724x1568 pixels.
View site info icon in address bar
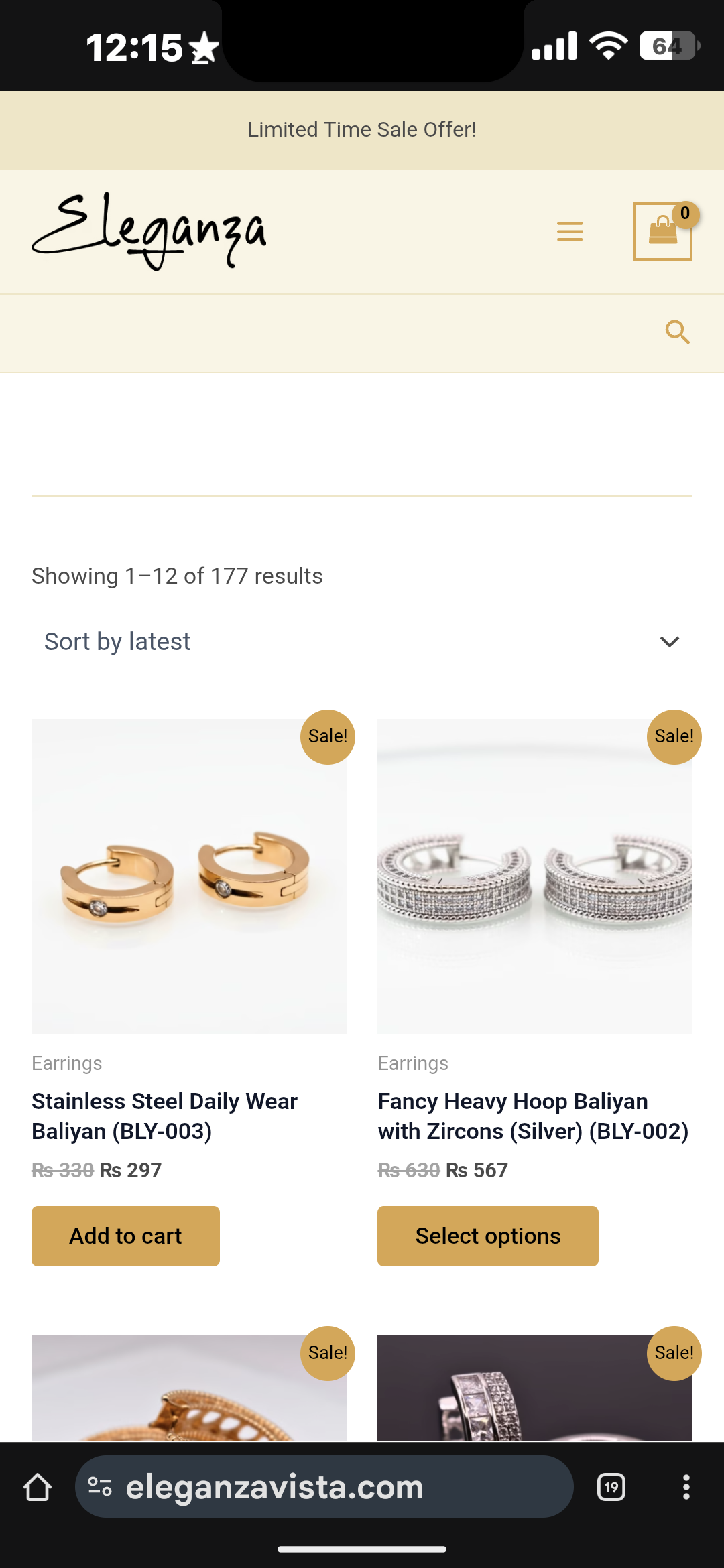[100, 1488]
